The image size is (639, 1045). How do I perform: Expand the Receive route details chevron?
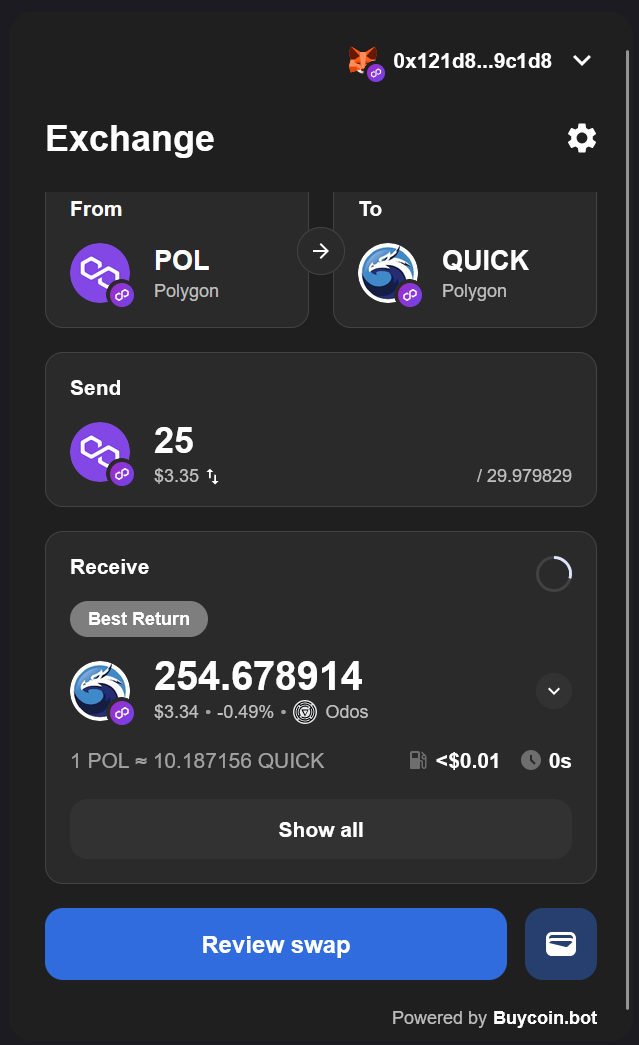[554, 690]
